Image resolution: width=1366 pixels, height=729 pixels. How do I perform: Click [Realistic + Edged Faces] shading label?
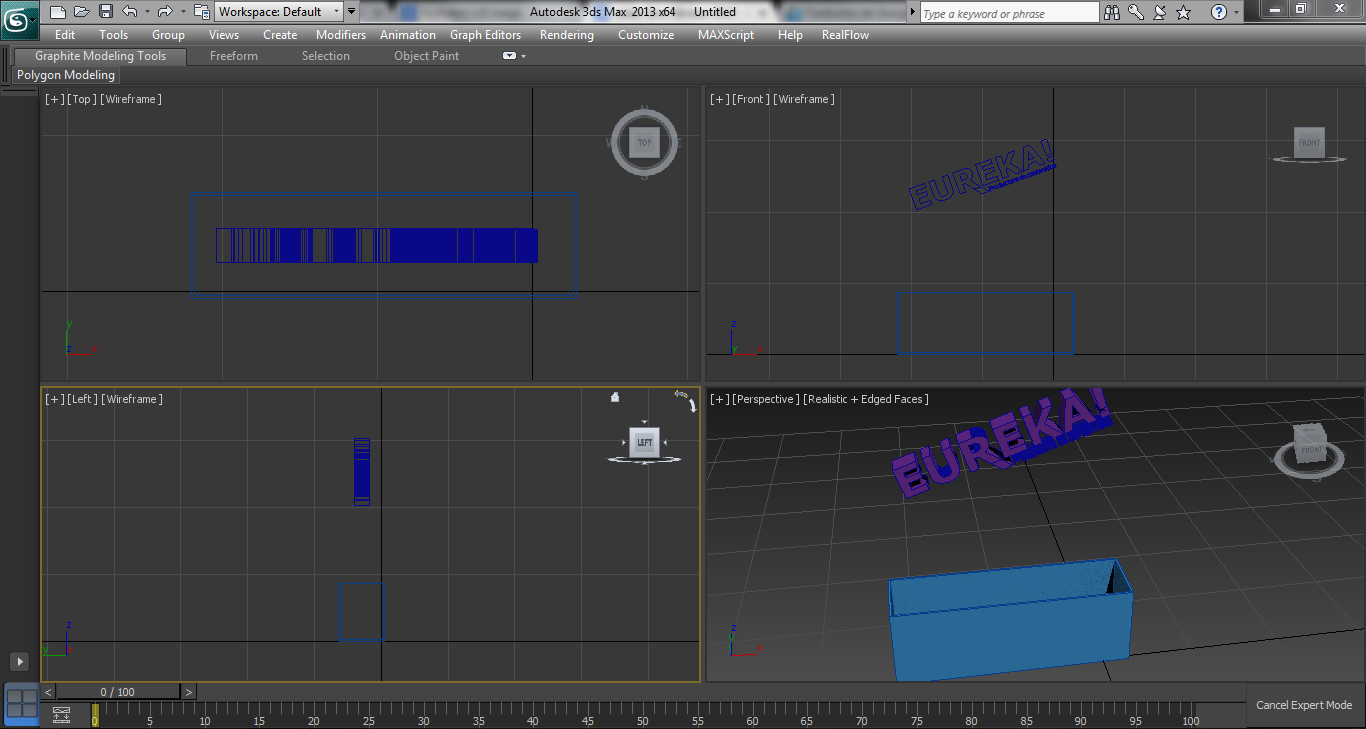pyautogui.click(x=866, y=399)
